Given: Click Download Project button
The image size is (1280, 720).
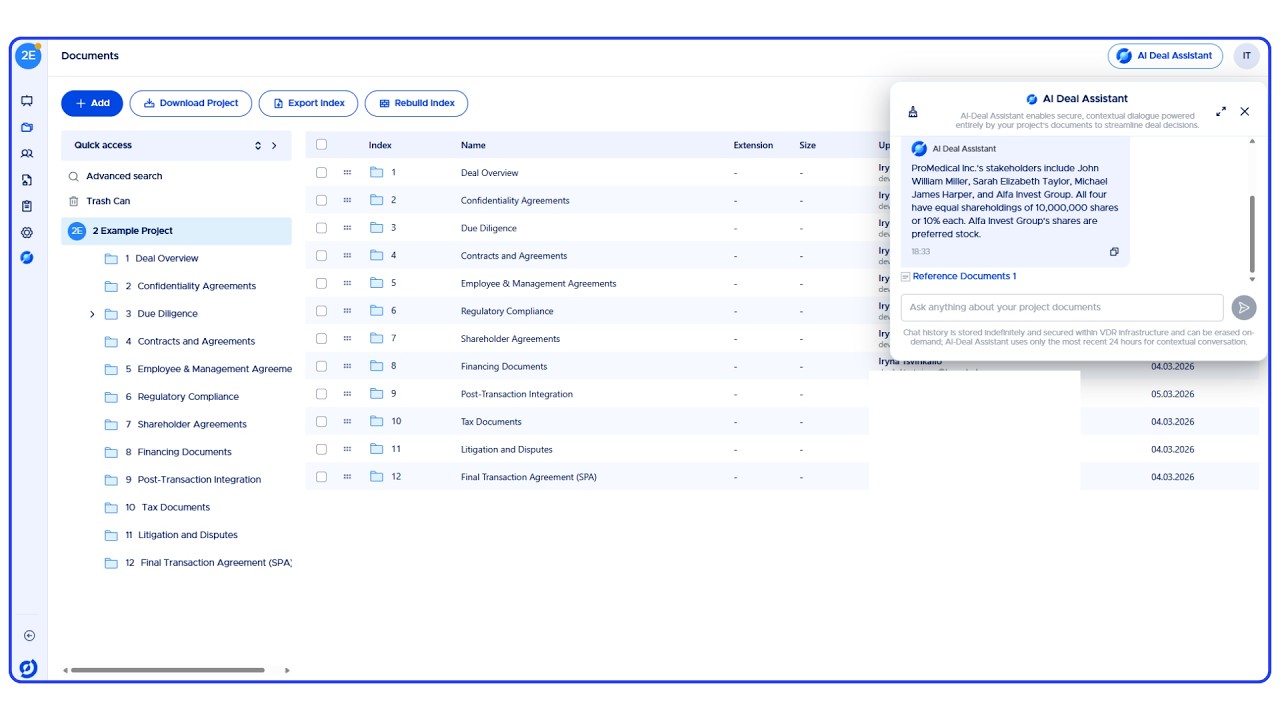Looking at the screenshot, I should pyautogui.click(x=191, y=103).
